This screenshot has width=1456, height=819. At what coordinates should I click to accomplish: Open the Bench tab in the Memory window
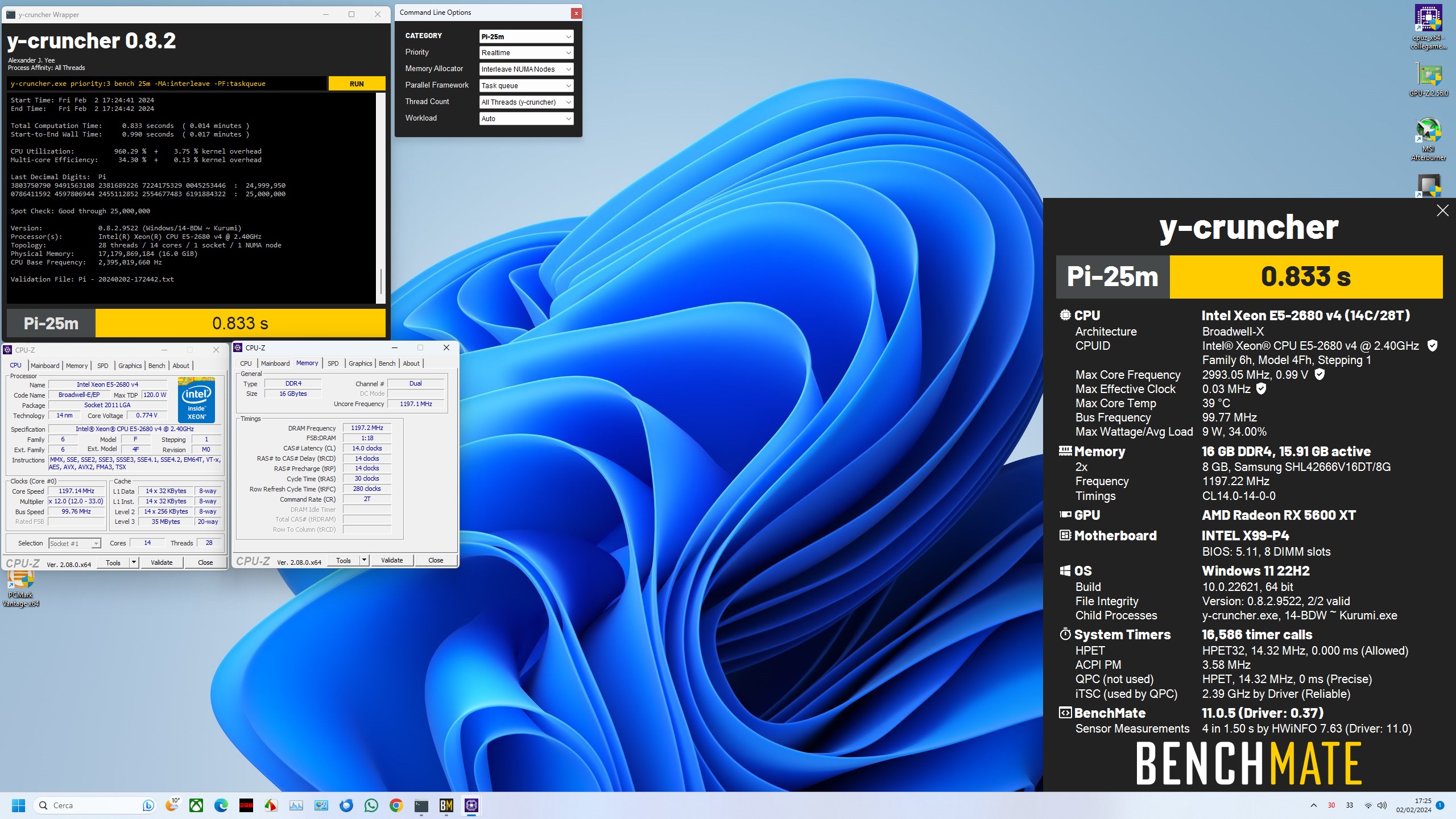click(387, 363)
